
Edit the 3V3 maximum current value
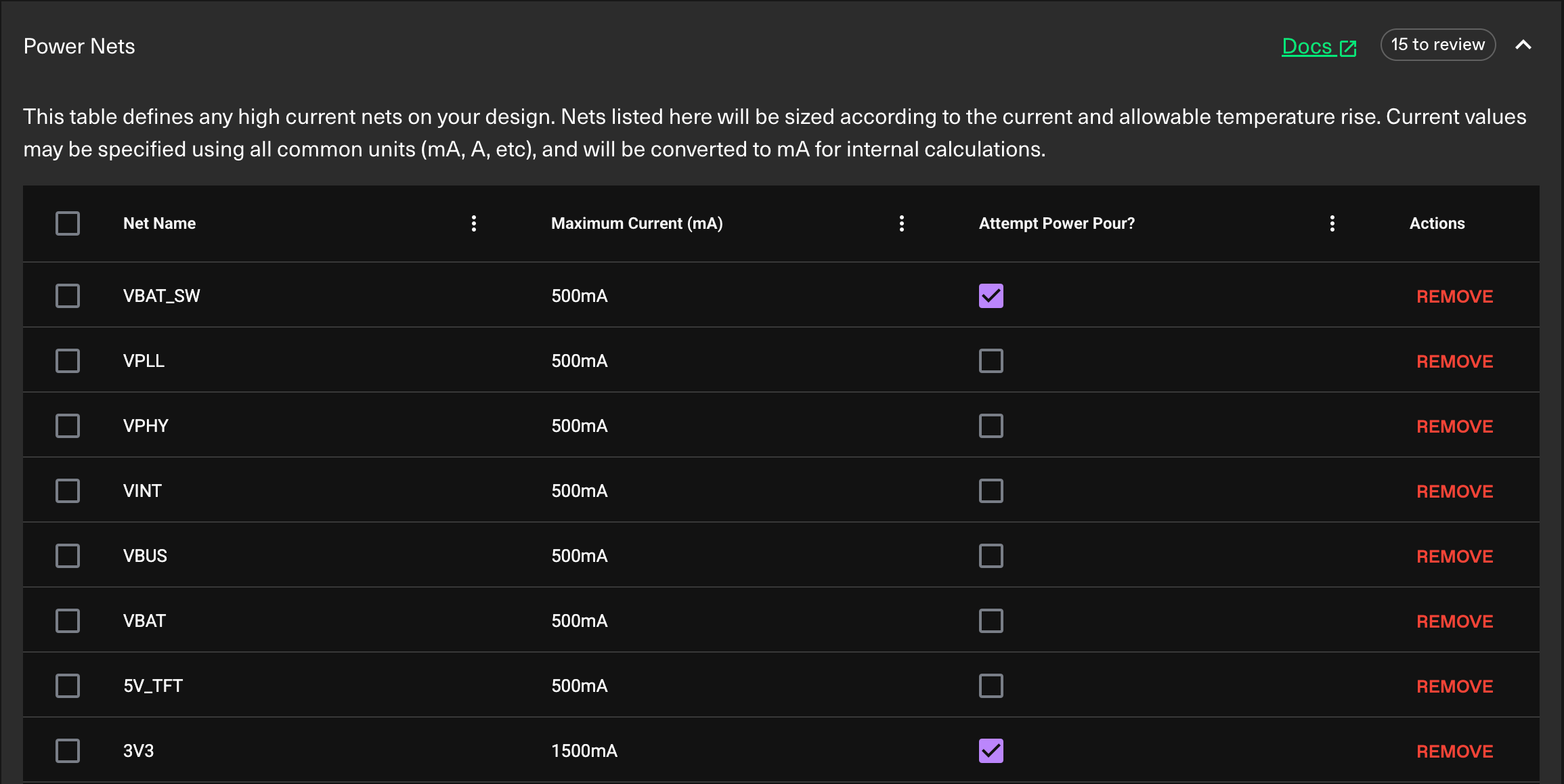point(584,751)
